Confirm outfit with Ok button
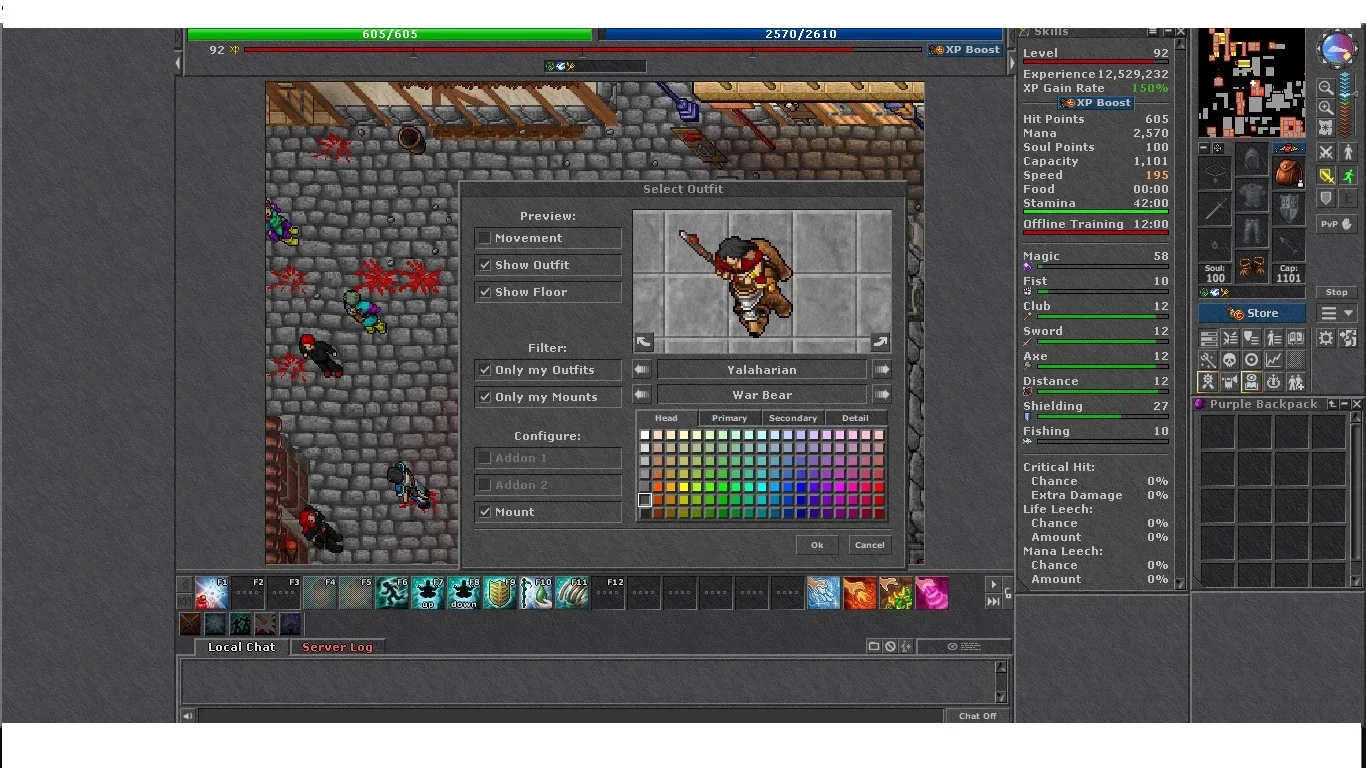The width and height of the screenshot is (1366, 768). pos(817,545)
